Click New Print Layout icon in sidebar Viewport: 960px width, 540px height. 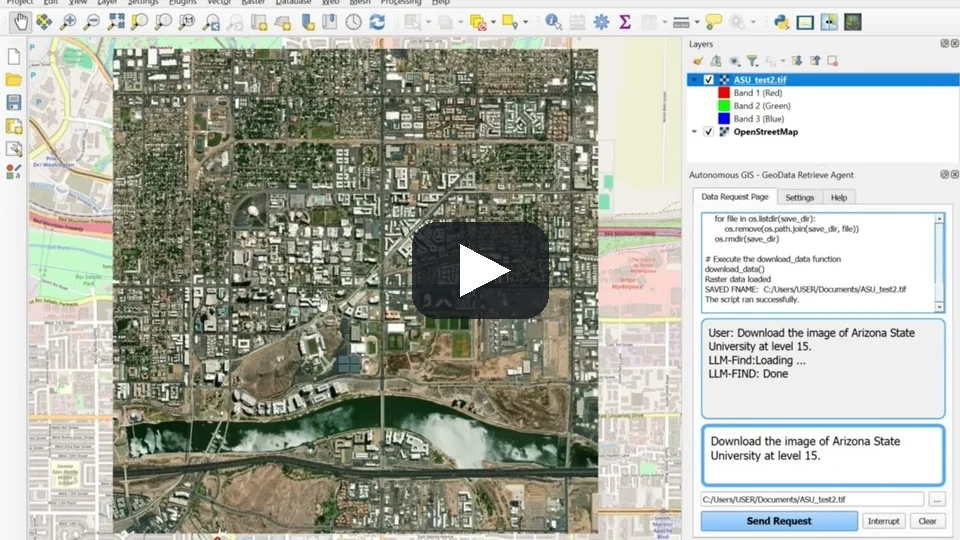13,126
